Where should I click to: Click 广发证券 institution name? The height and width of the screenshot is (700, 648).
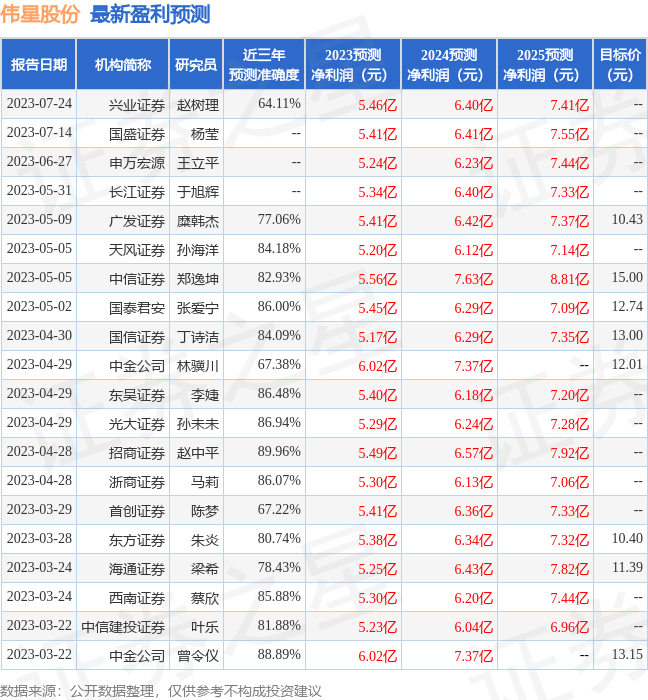[137, 221]
